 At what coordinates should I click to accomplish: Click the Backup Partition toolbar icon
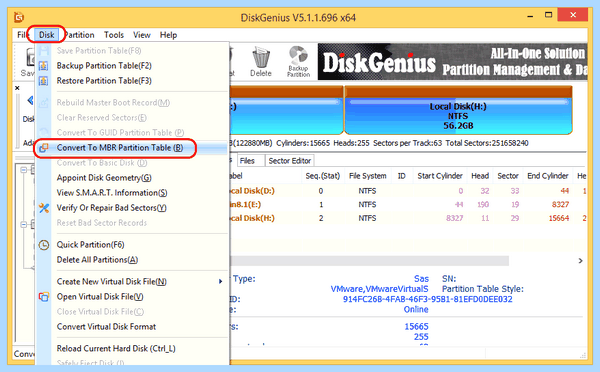click(x=298, y=61)
